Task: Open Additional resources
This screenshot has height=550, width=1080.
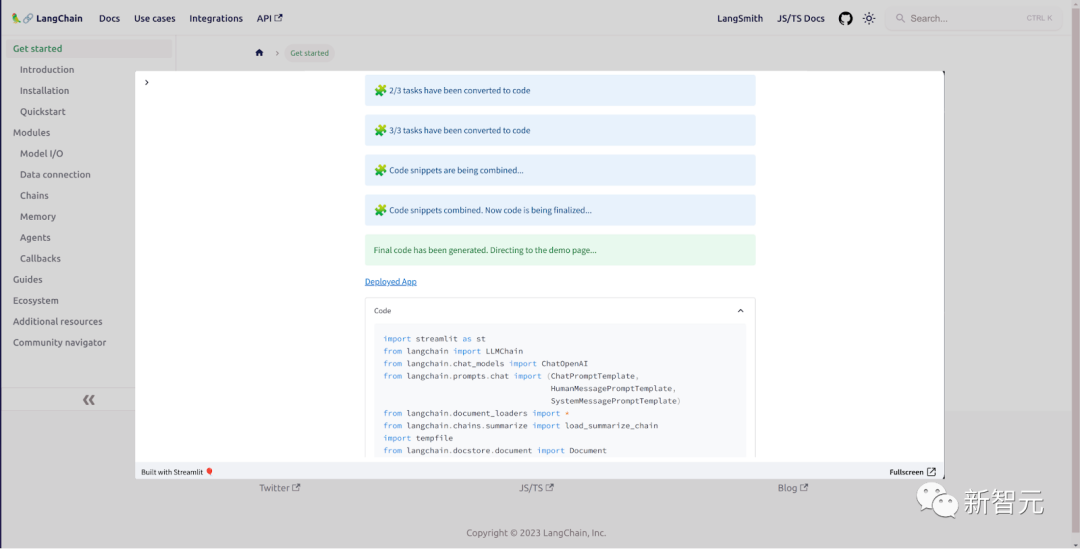Action: point(57,321)
